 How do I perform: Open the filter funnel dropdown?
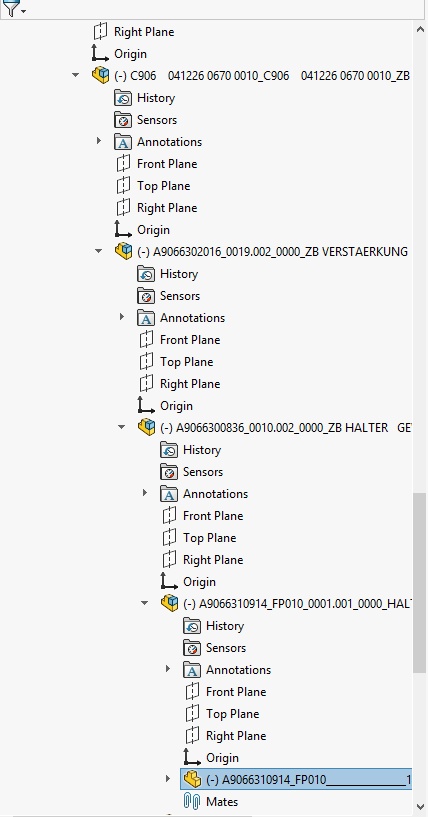click(14, 8)
